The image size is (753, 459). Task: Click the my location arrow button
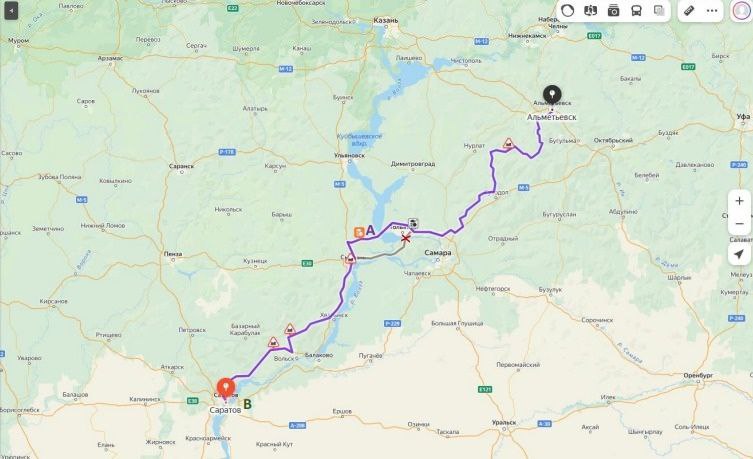740,254
